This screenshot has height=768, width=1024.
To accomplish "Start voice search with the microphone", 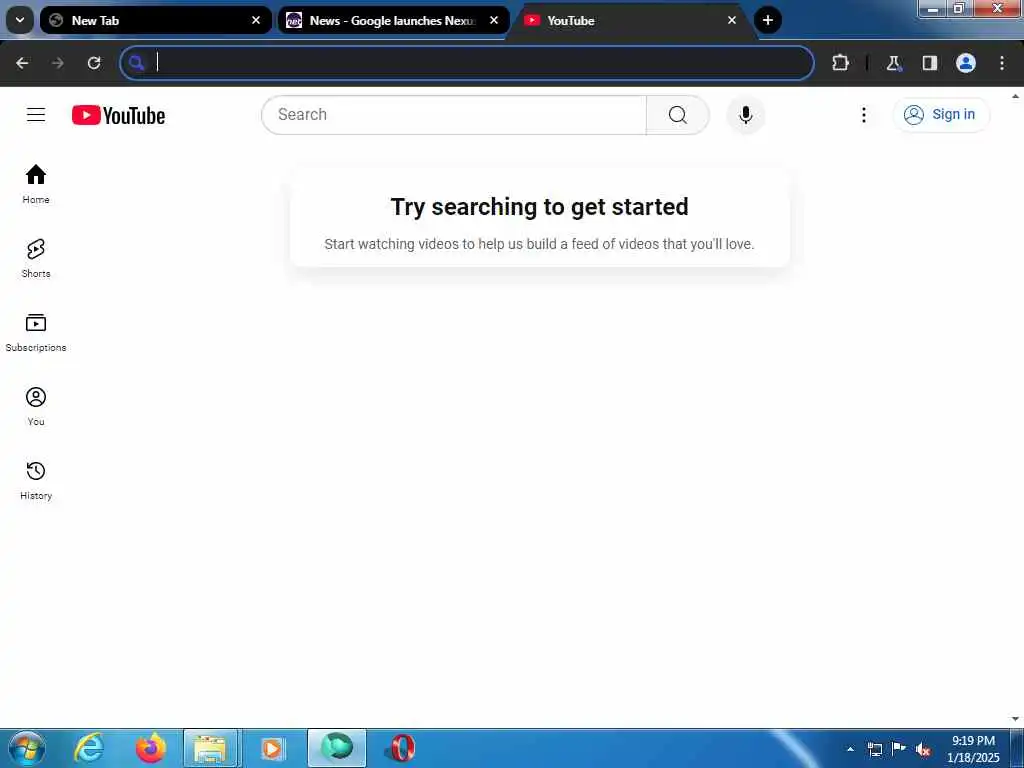I will click(745, 115).
